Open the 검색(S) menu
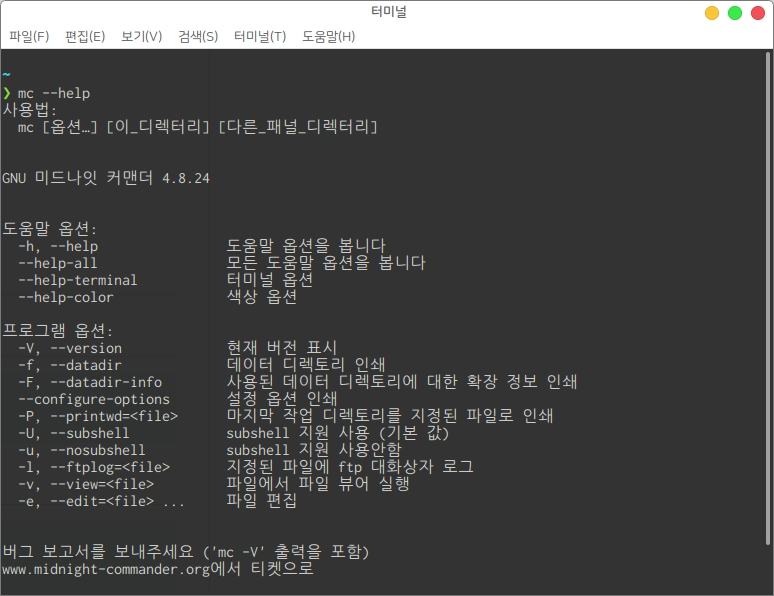 [x=198, y=36]
